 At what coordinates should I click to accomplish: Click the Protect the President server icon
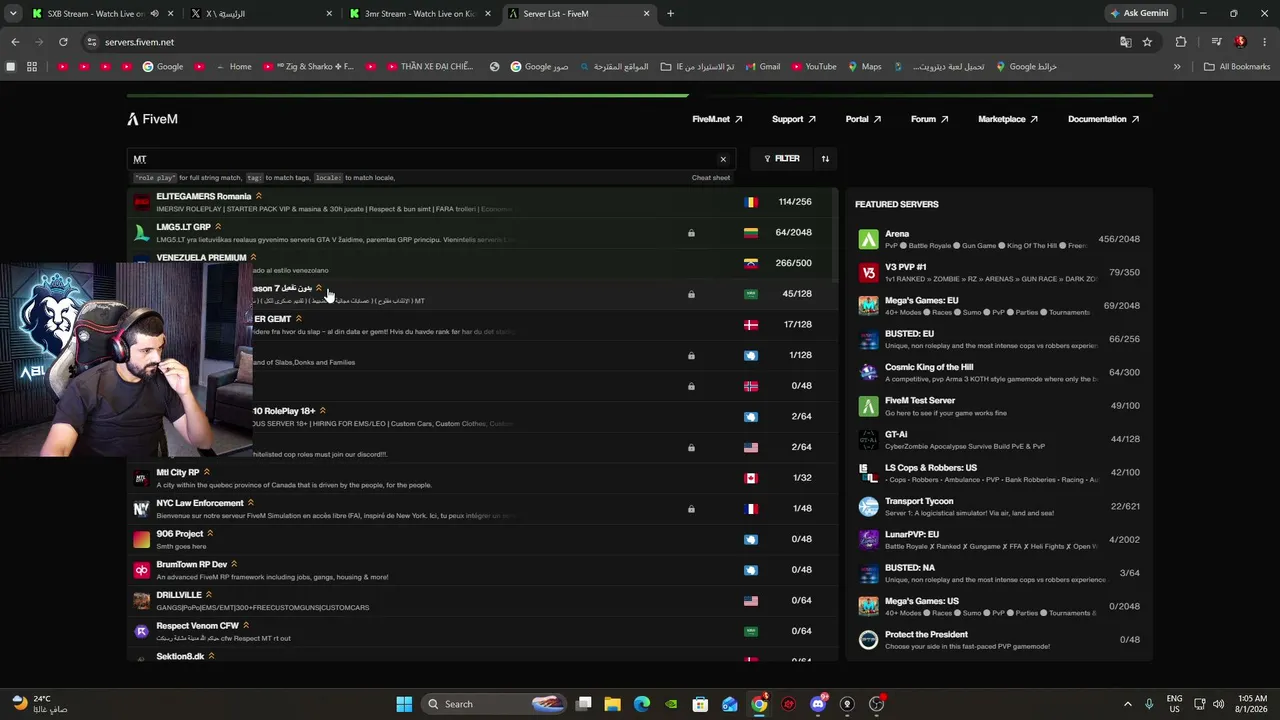(x=868, y=640)
